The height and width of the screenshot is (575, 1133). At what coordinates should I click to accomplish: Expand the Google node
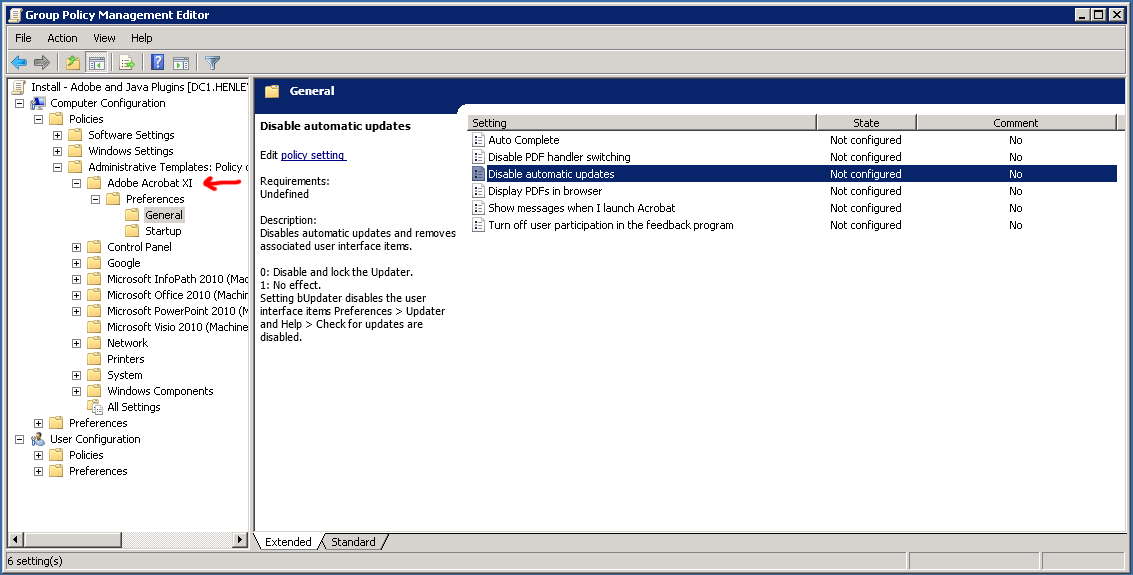(x=77, y=263)
